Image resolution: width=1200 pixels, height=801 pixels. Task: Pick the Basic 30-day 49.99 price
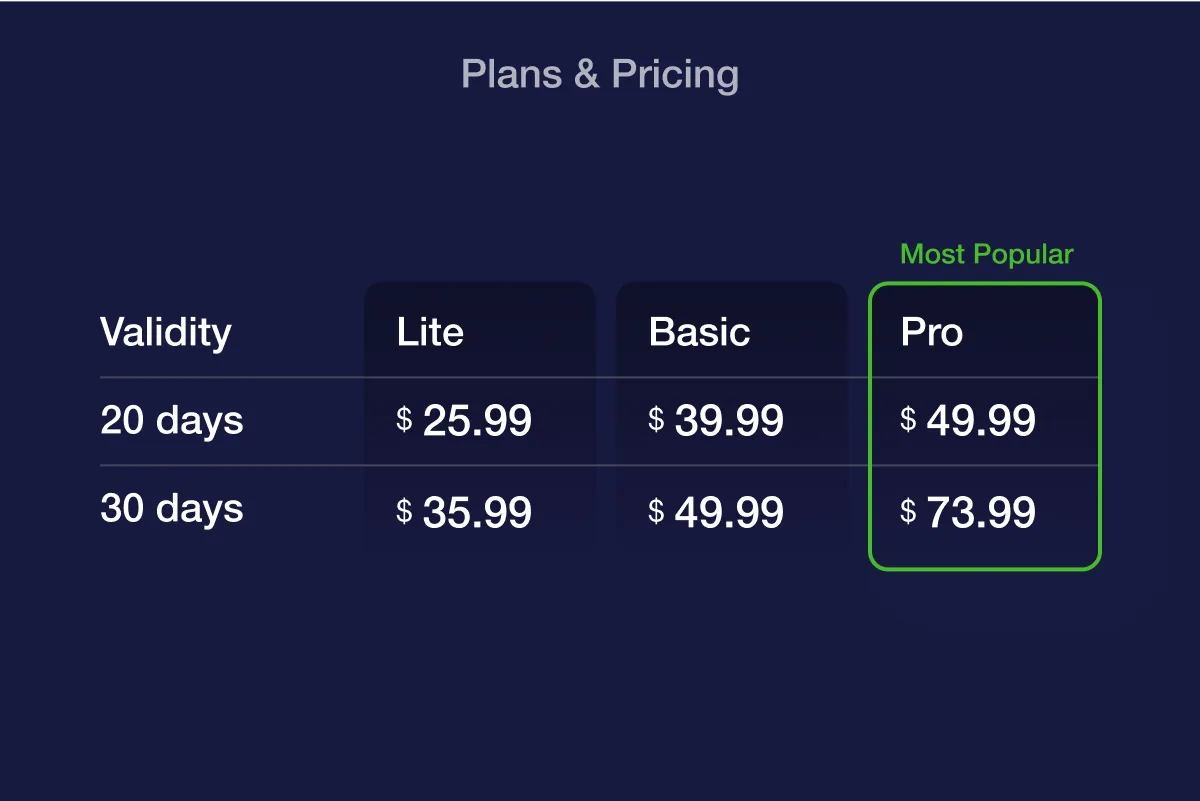729,513
